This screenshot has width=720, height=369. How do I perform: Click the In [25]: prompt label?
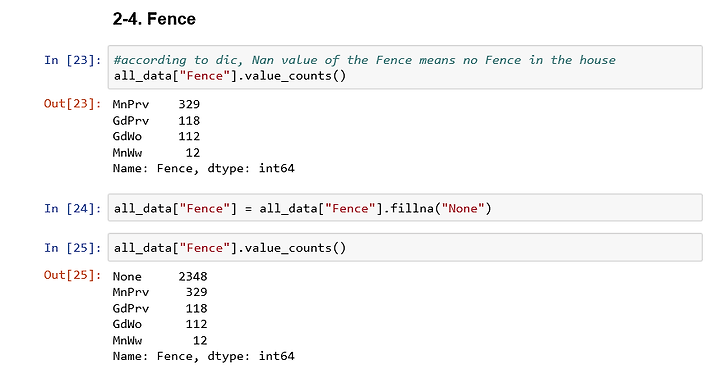click(x=73, y=248)
